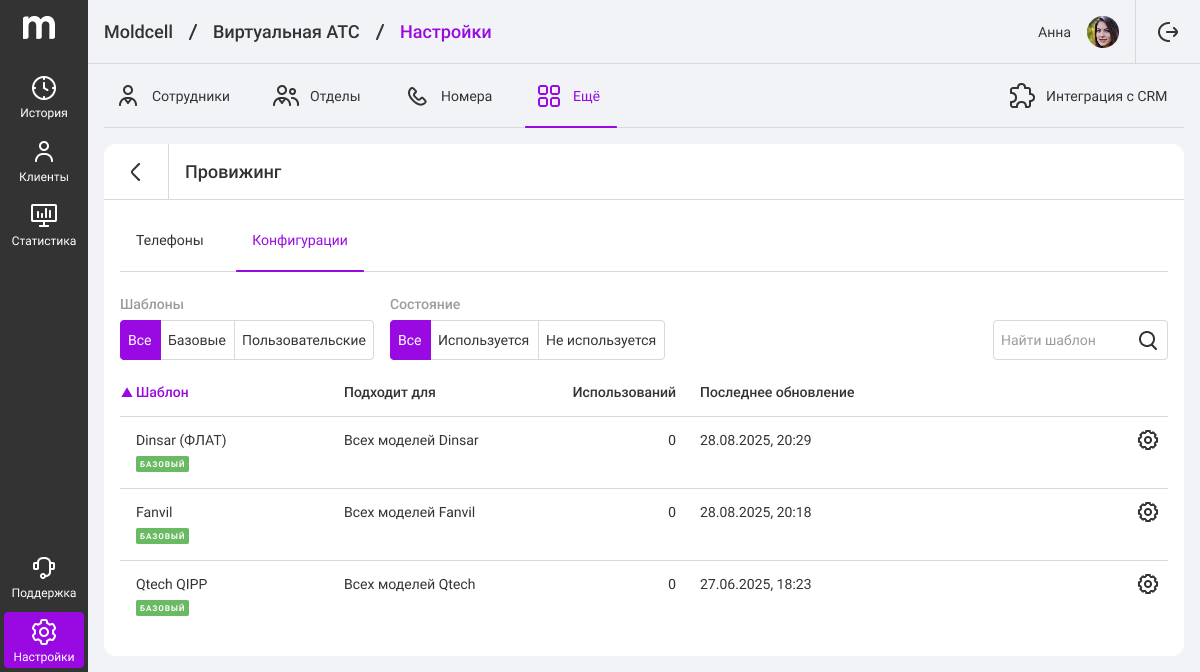Go back using the left chevron arrow
The image size is (1200, 672).
(136, 172)
